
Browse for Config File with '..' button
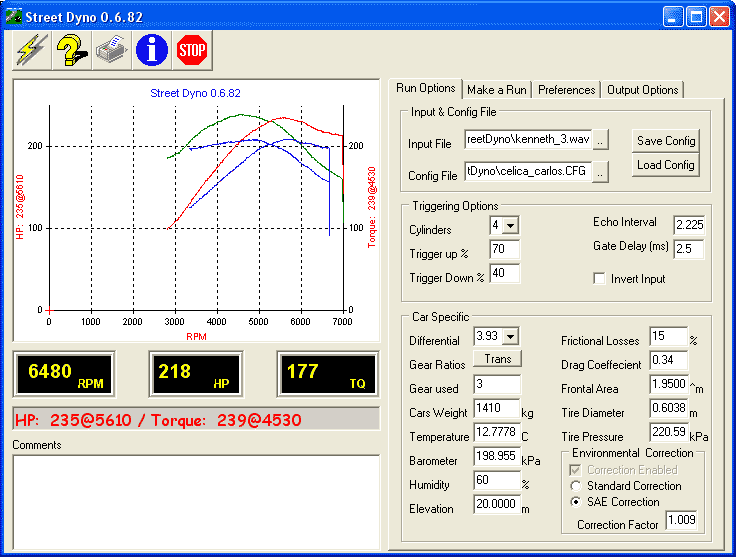tap(600, 172)
